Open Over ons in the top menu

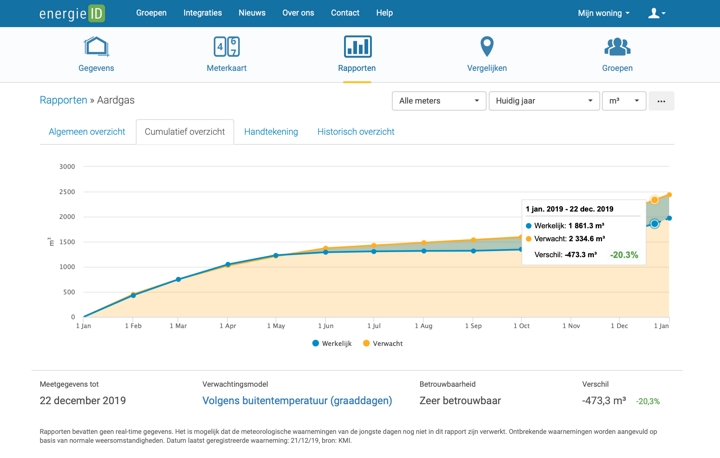[x=298, y=13]
